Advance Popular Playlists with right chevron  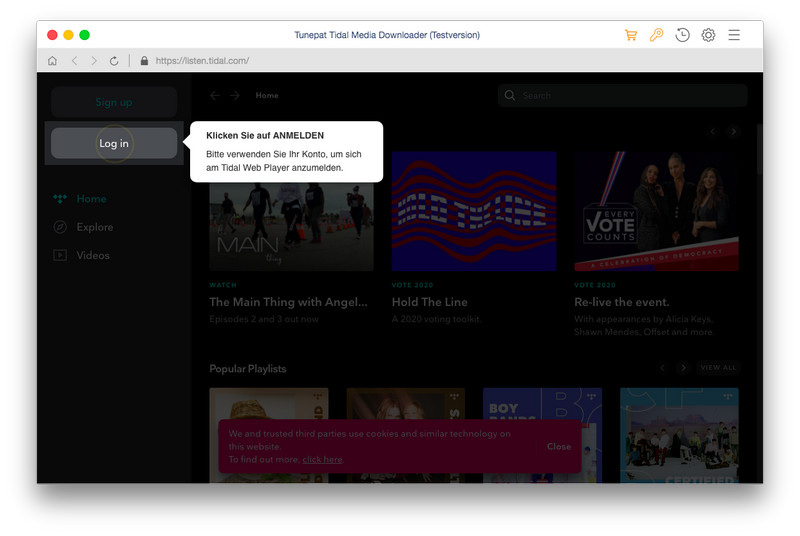pyautogui.click(x=683, y=368)
